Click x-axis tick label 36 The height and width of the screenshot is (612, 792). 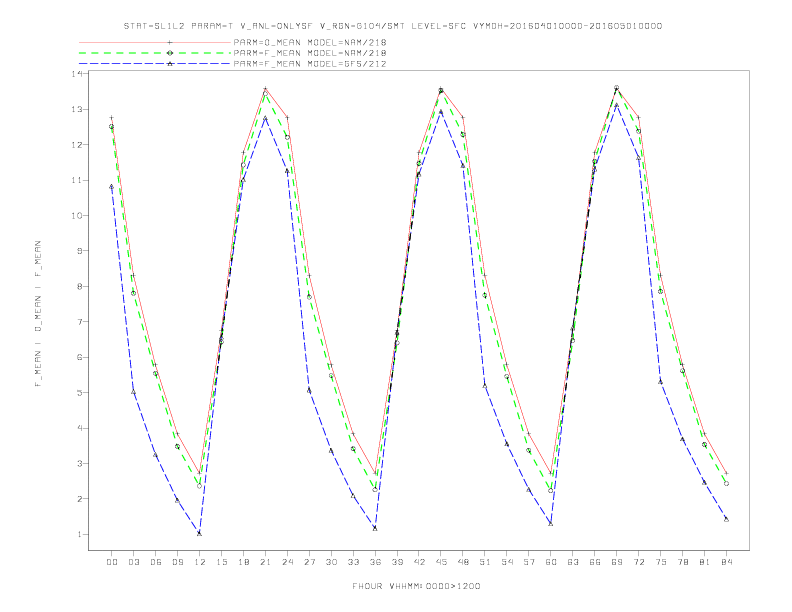375,562
